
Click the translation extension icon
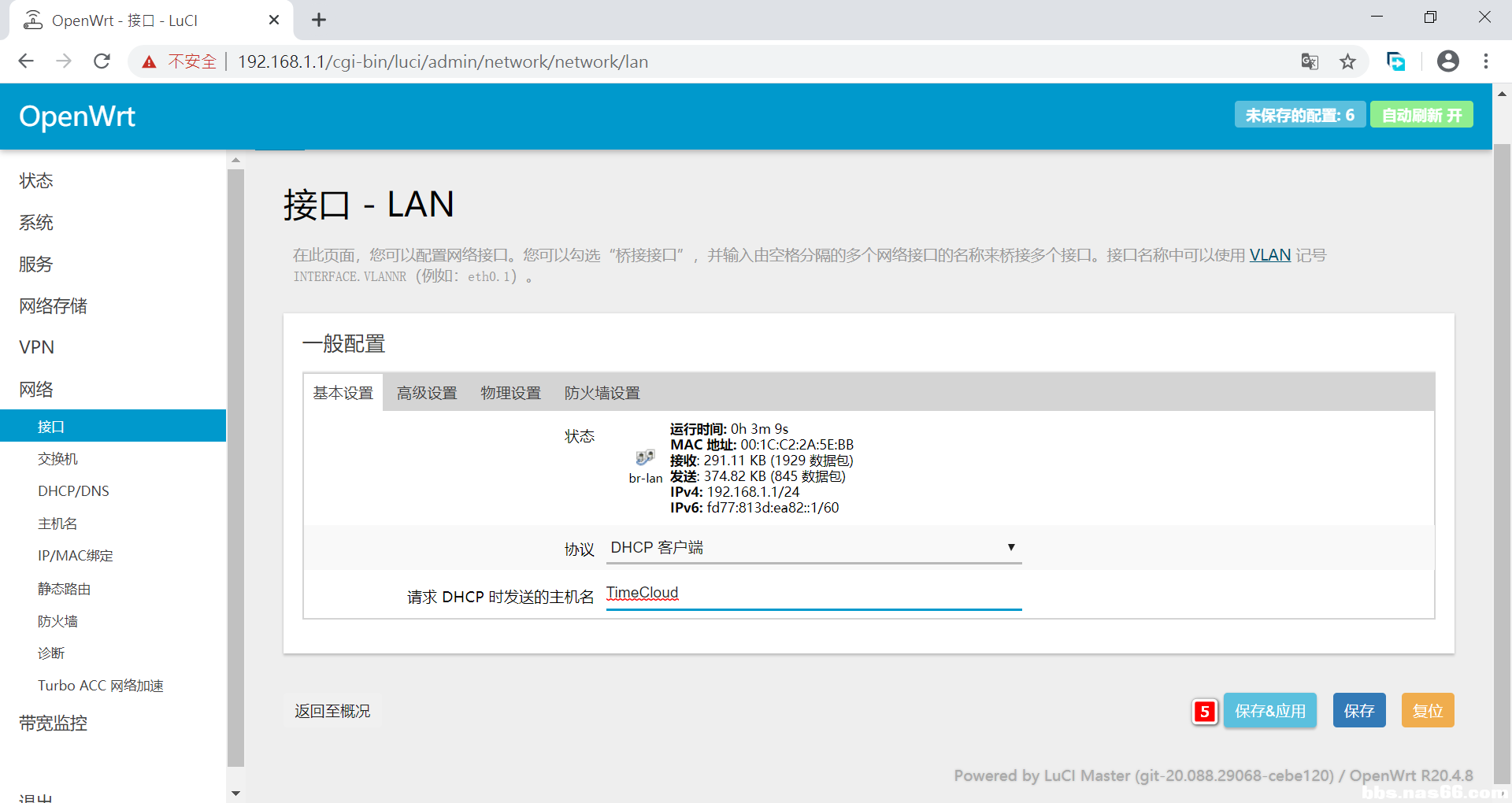point(1395,61)
